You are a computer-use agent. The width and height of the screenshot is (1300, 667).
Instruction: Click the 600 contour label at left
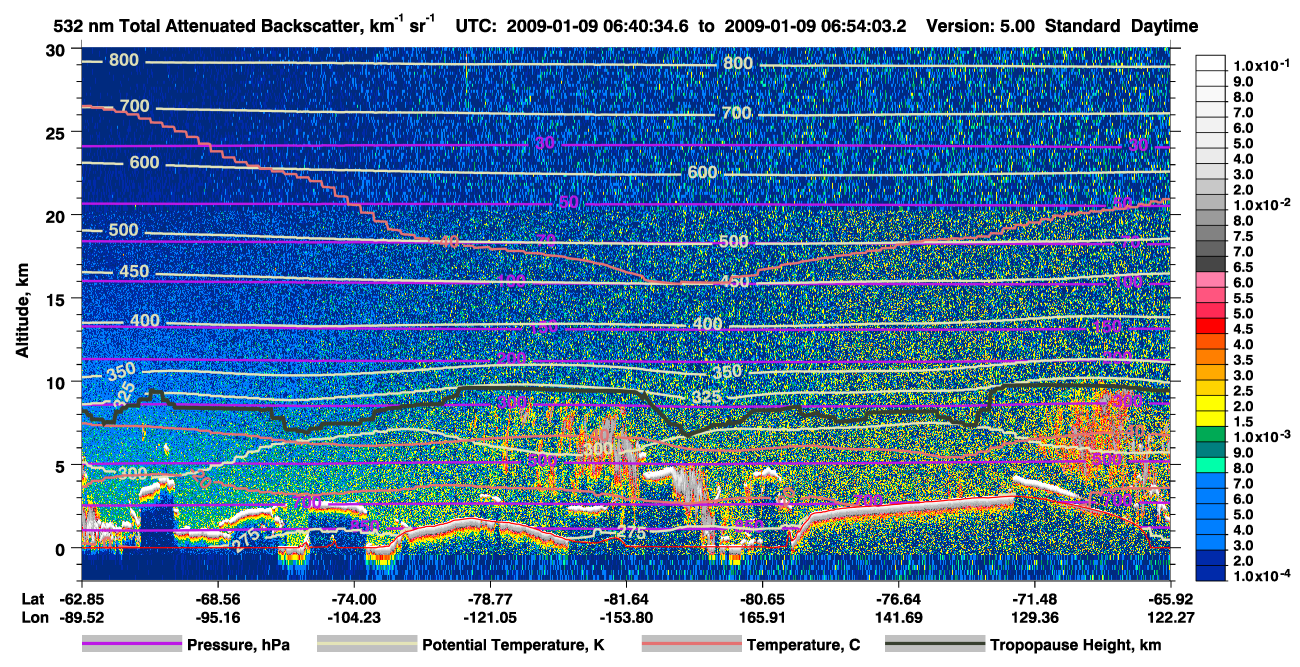point(145,163)
